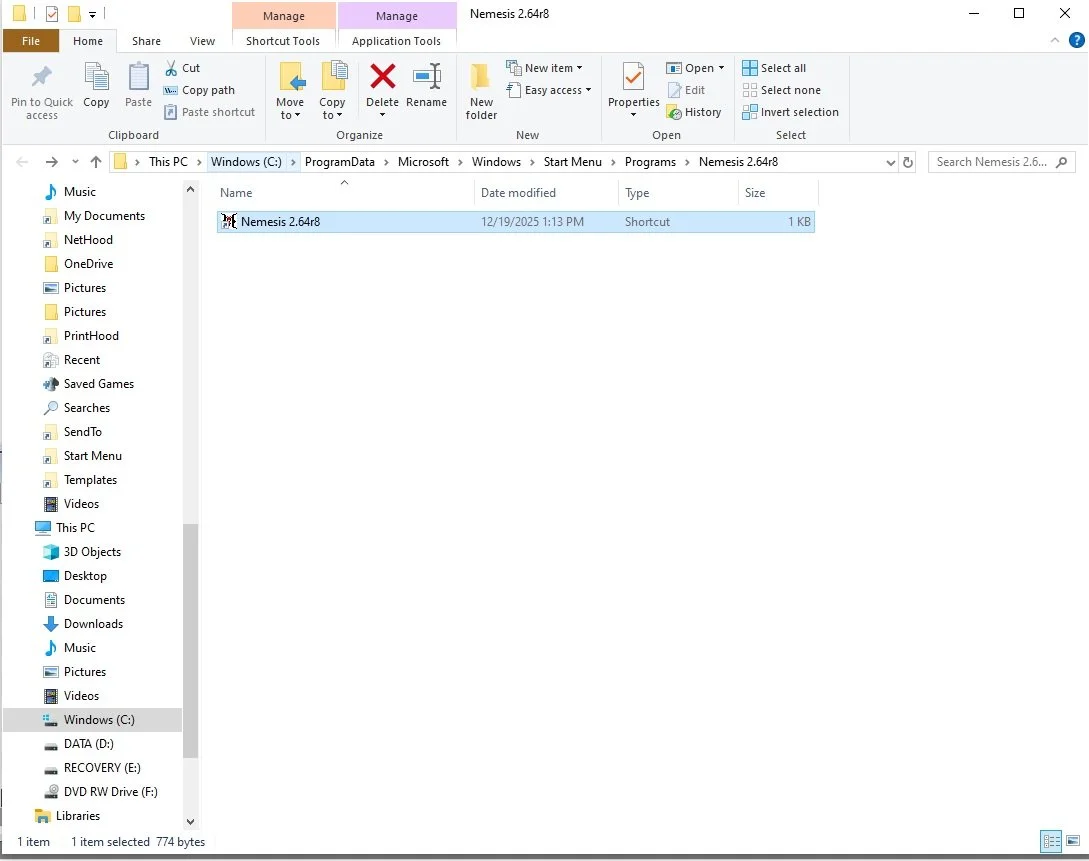Select the Nemesis 2.64r8 shortcut file
The image size is (1089, 861).
(x=515, y=221)
